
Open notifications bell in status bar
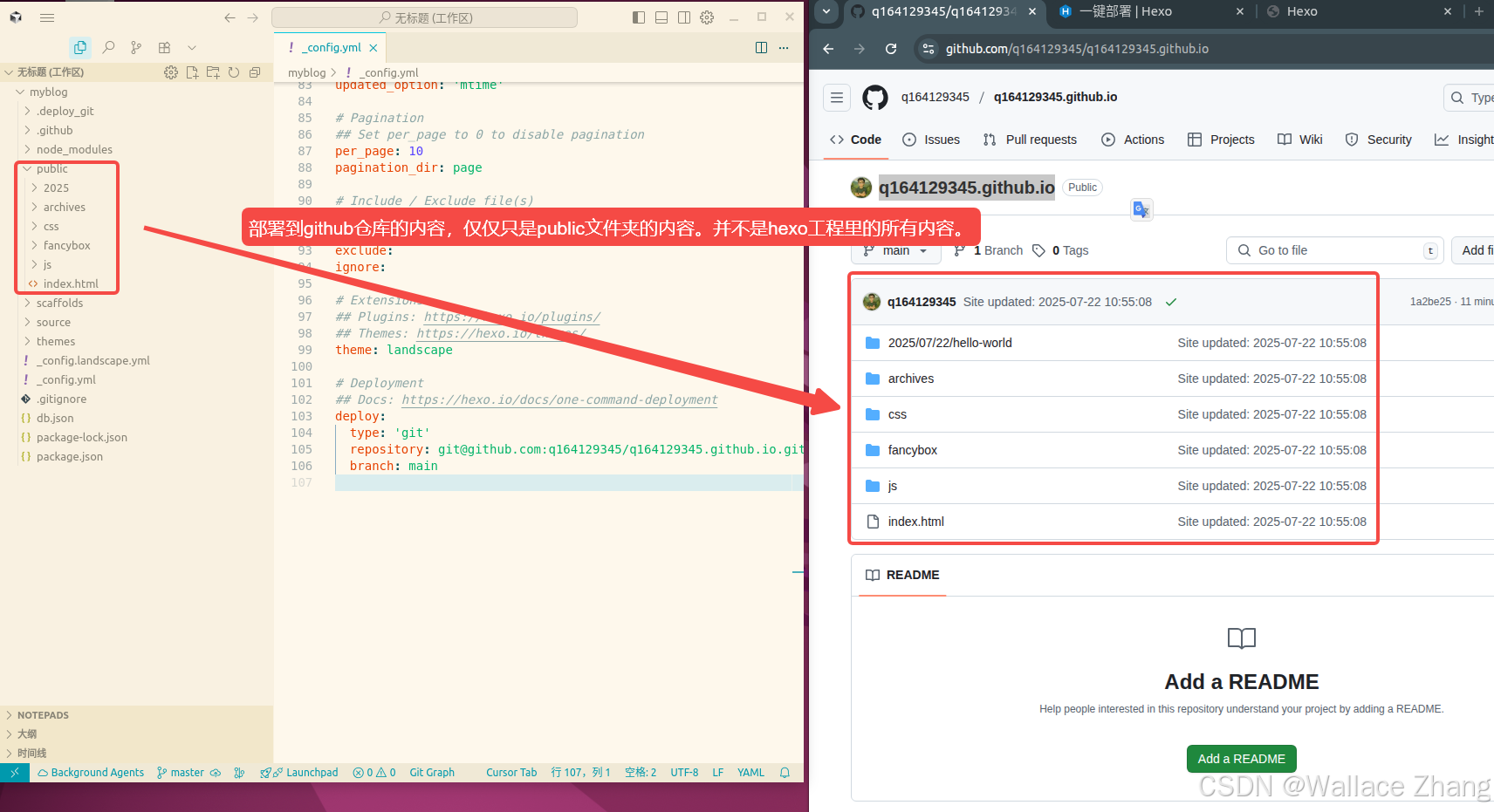785,773
